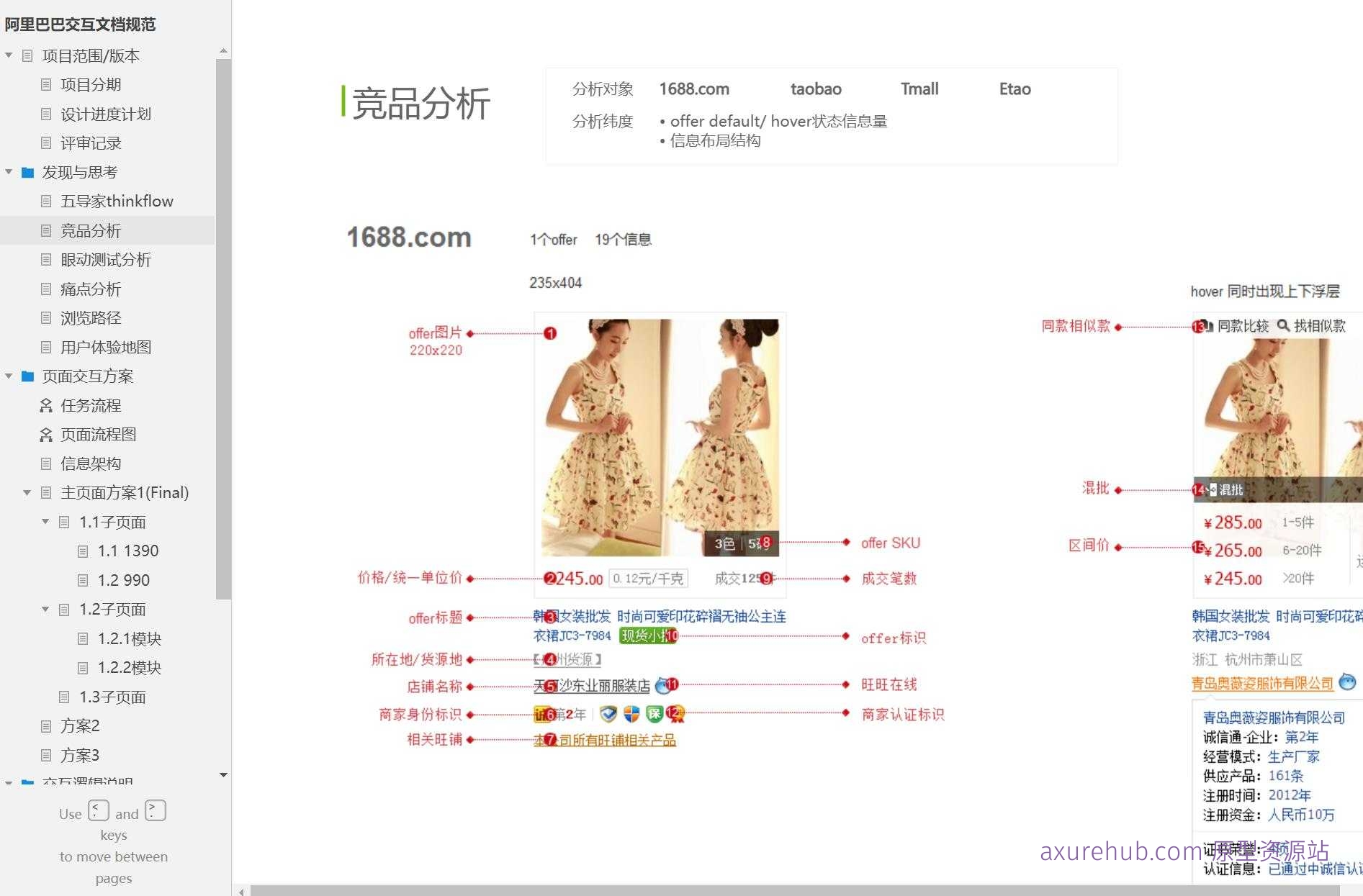
Task: Collapse the 主页面方案1(Final) node
Action: click(27, 493)
